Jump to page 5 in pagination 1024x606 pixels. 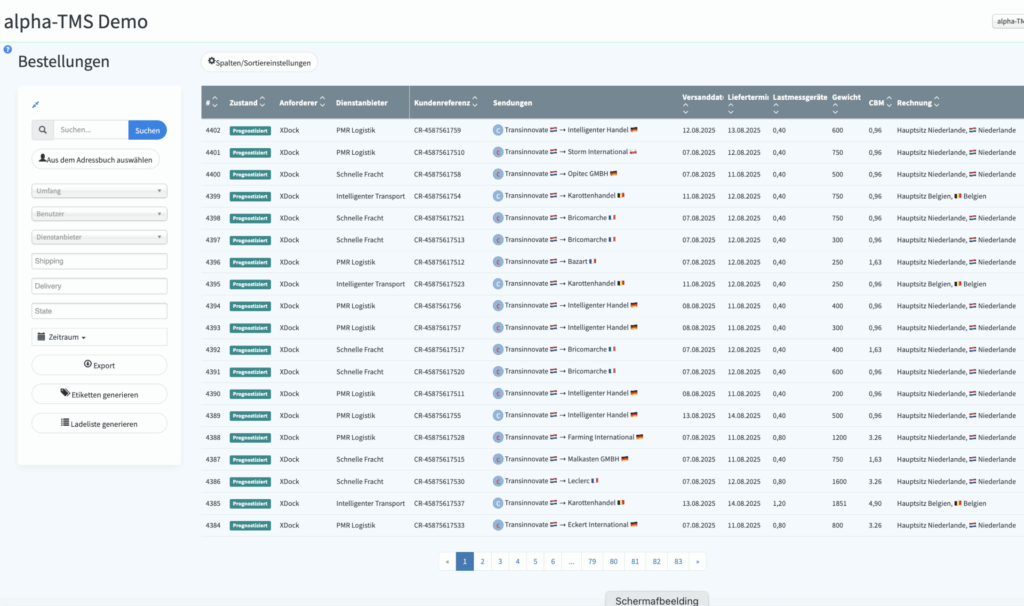tap(535, 562)
